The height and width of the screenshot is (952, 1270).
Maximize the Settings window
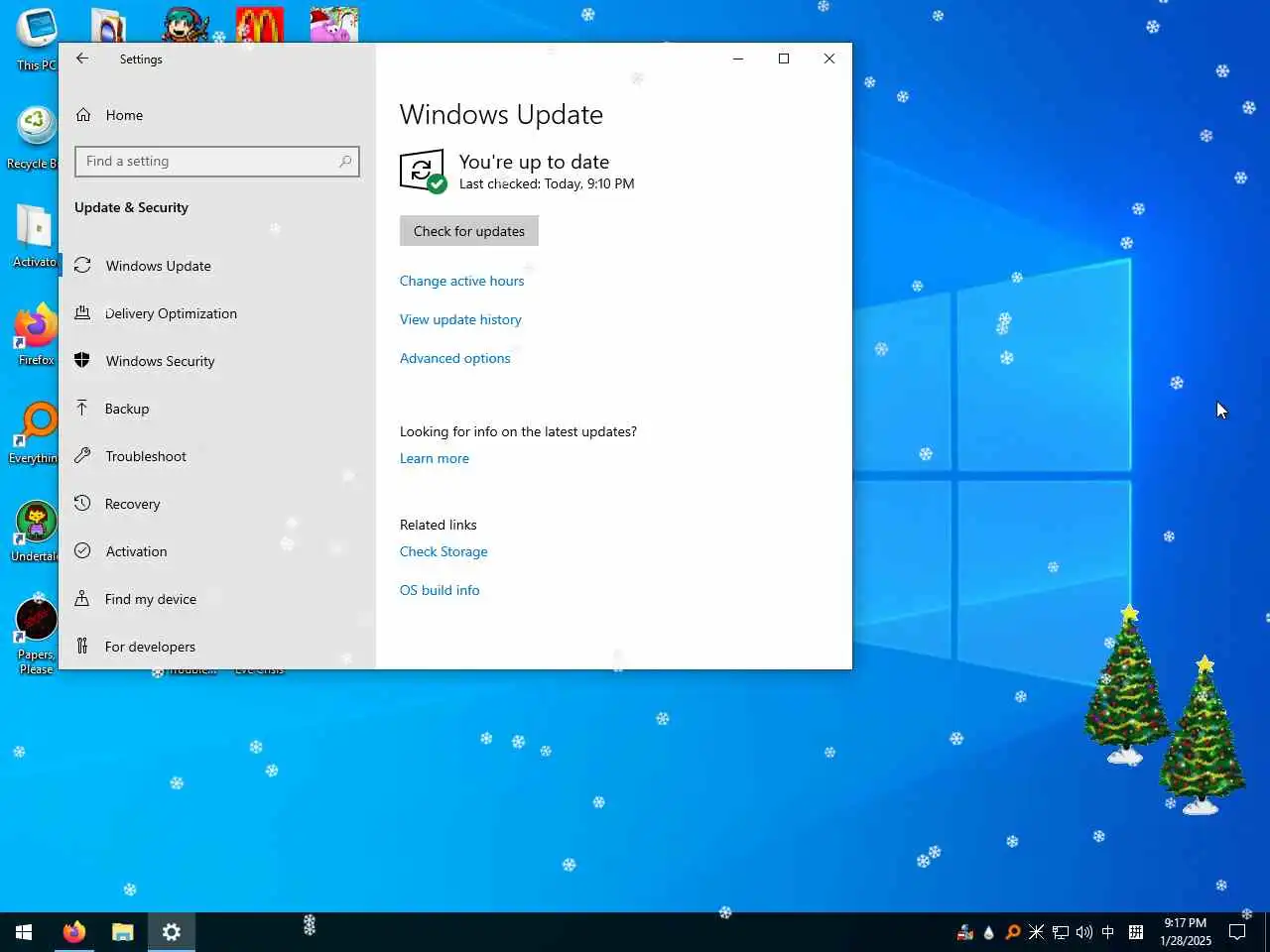coord(784,59)
